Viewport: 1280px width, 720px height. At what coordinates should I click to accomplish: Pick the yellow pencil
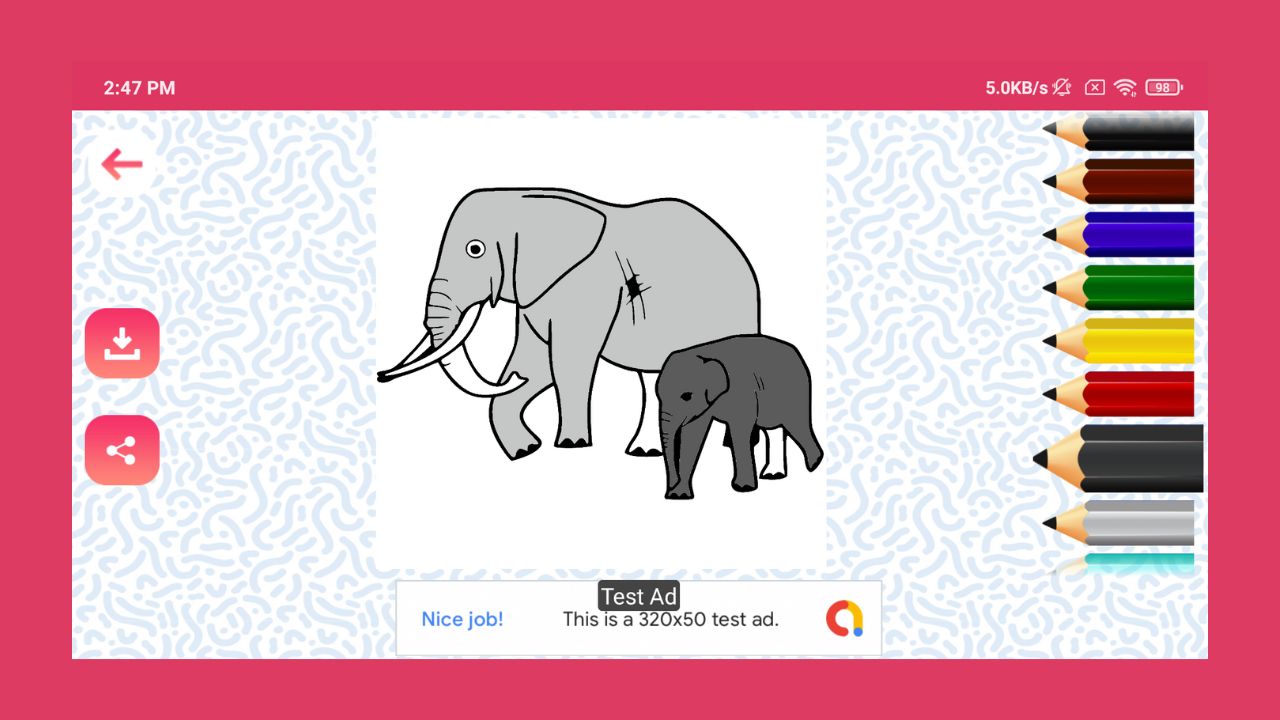tap(1119, 341)
